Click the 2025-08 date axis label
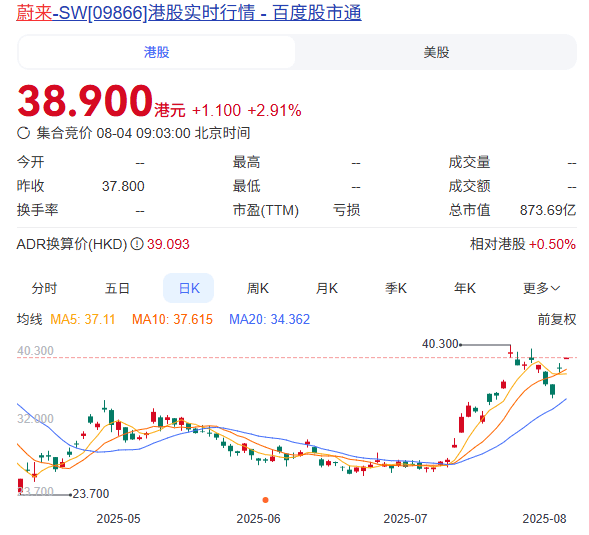The image size is (589, 535). pyautogui.click(x=544, y=519)
